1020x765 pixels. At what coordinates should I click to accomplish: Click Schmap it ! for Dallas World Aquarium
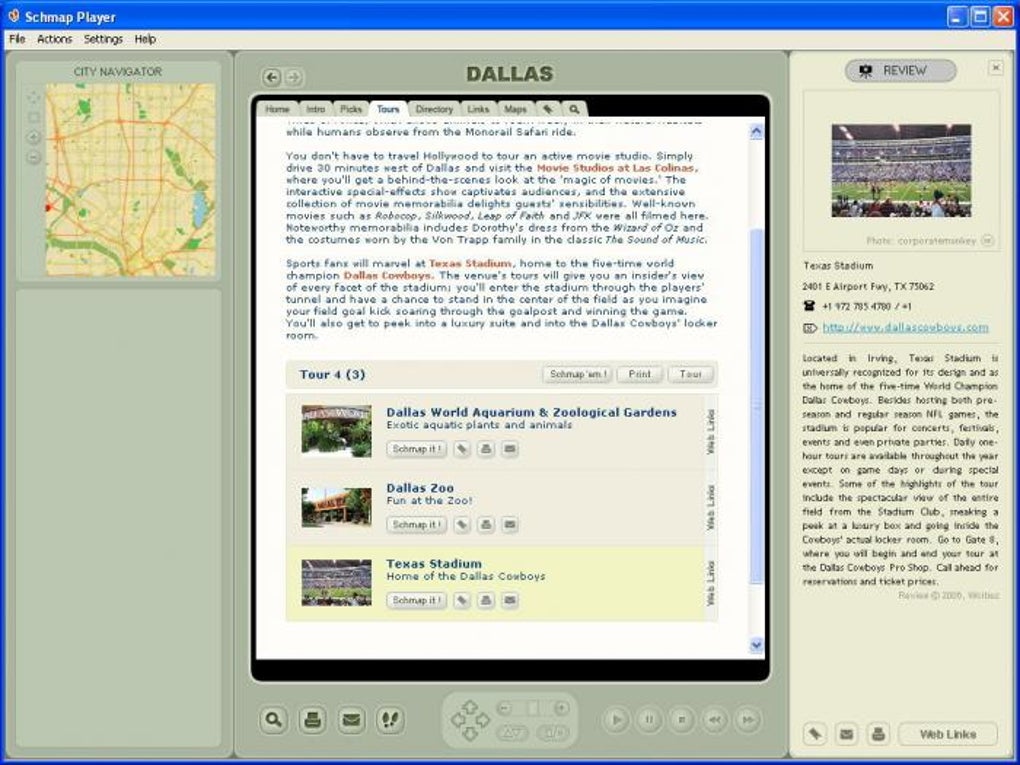coord(416,449)
